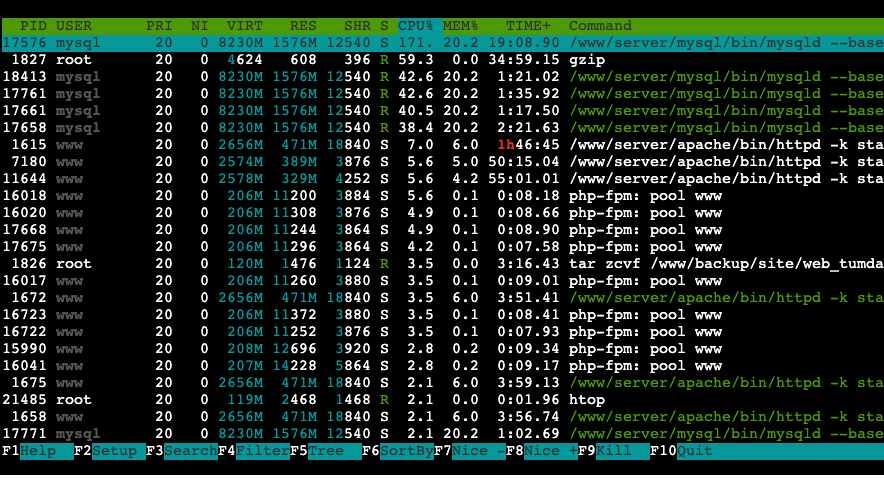The image size is (884, 490).
Task: Select php-fpm row PID 16722
Action: coord(443,332)
